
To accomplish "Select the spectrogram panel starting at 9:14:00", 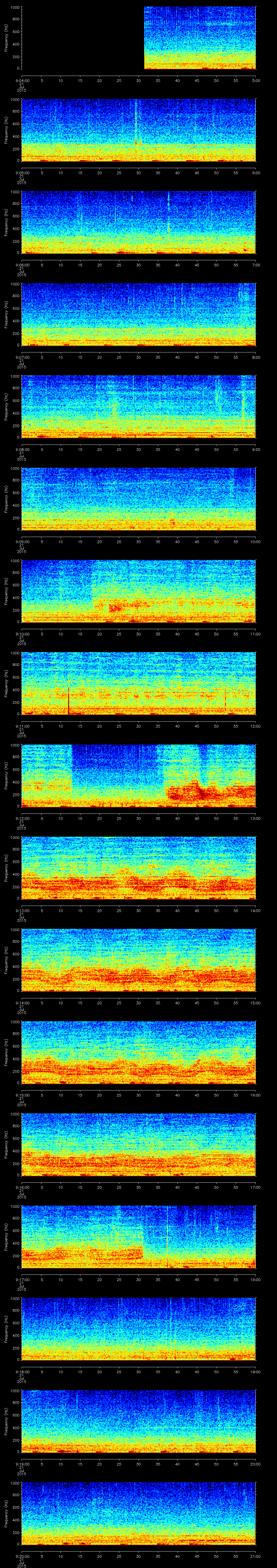I will [x=139, y=960].
